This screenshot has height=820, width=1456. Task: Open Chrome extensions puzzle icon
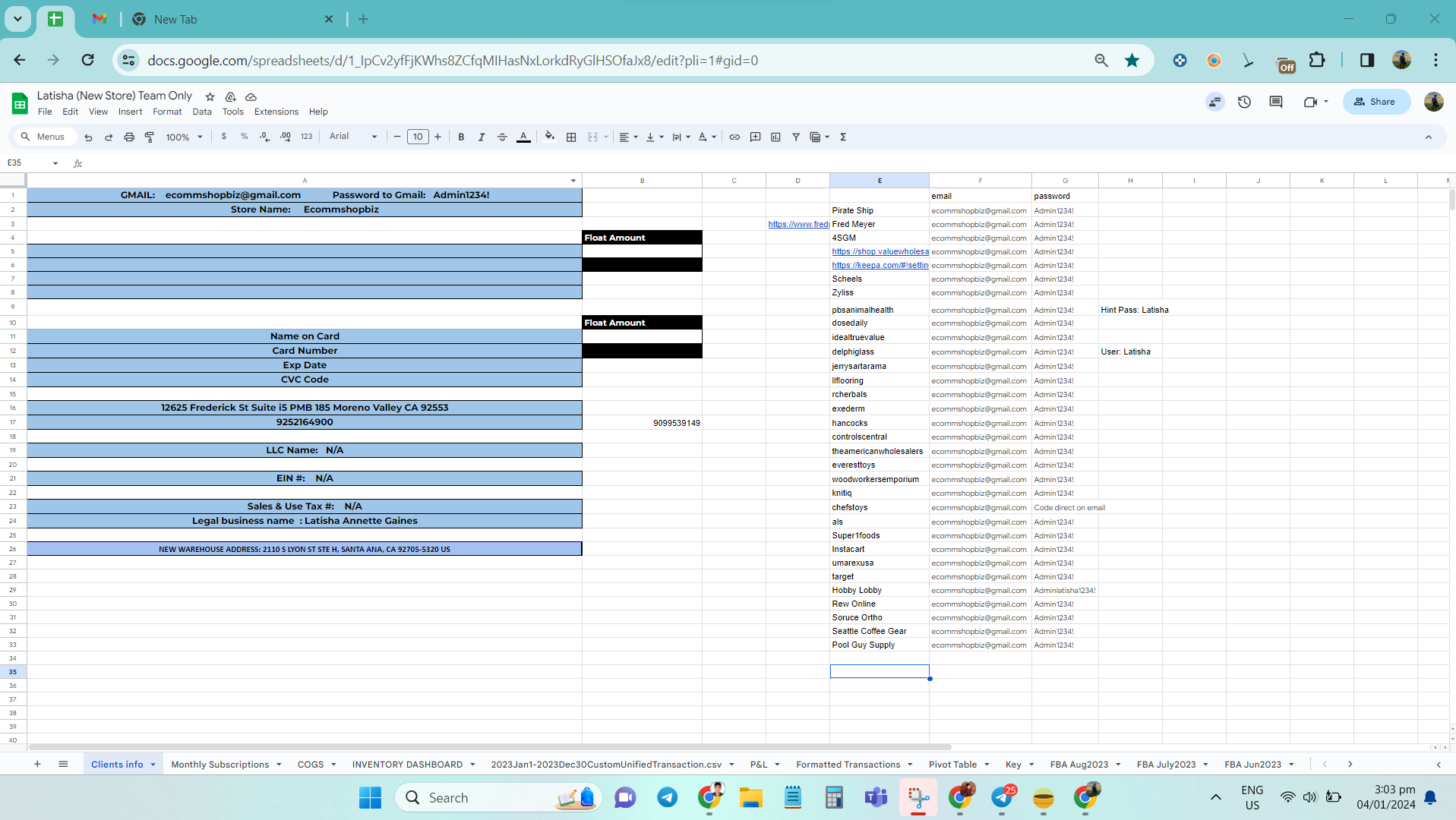coord(1317,61)
